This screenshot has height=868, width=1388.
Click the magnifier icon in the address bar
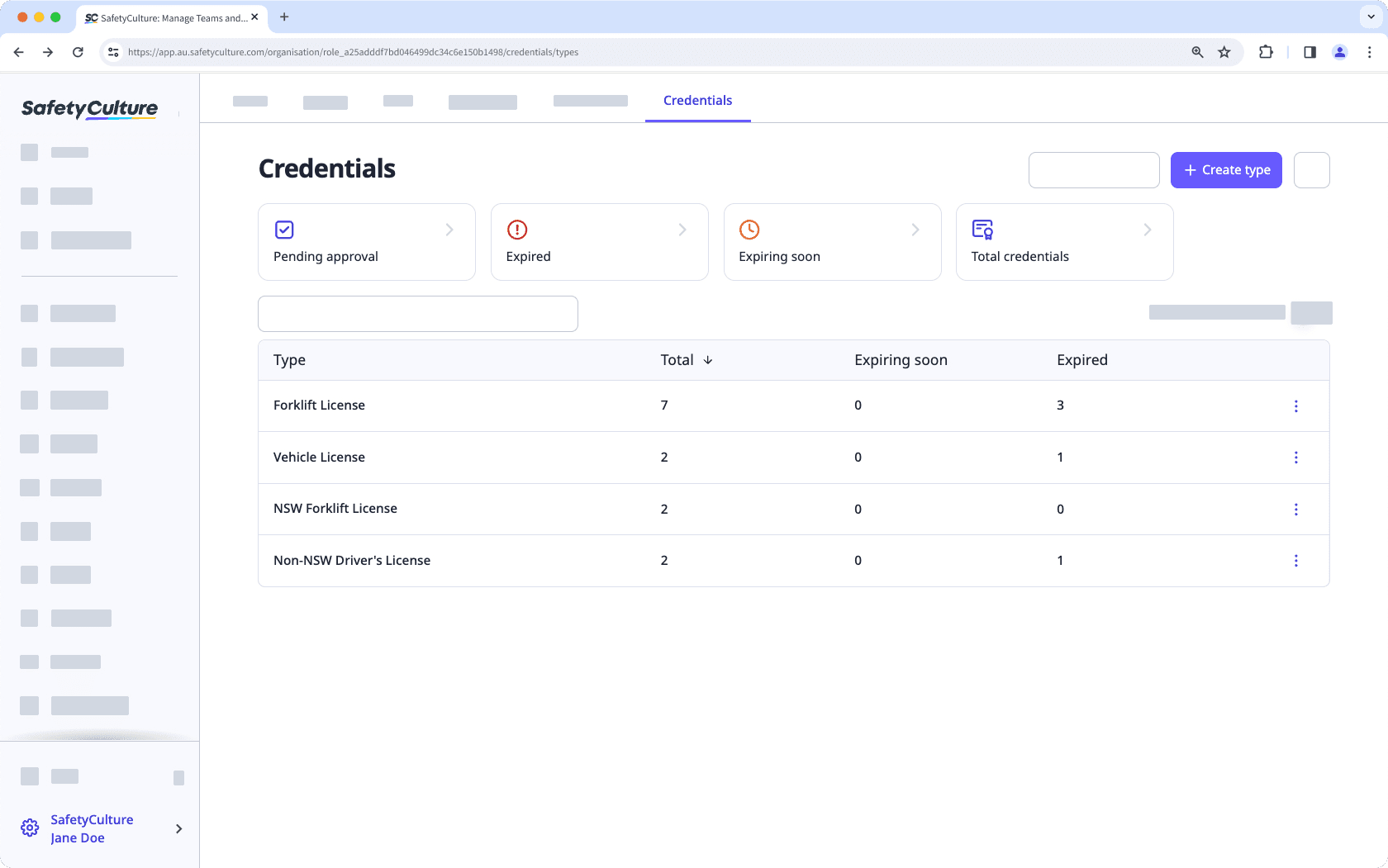1197,51
